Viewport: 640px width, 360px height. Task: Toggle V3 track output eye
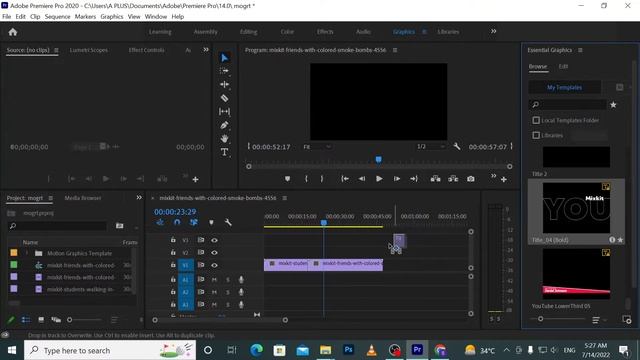[214, 240]
